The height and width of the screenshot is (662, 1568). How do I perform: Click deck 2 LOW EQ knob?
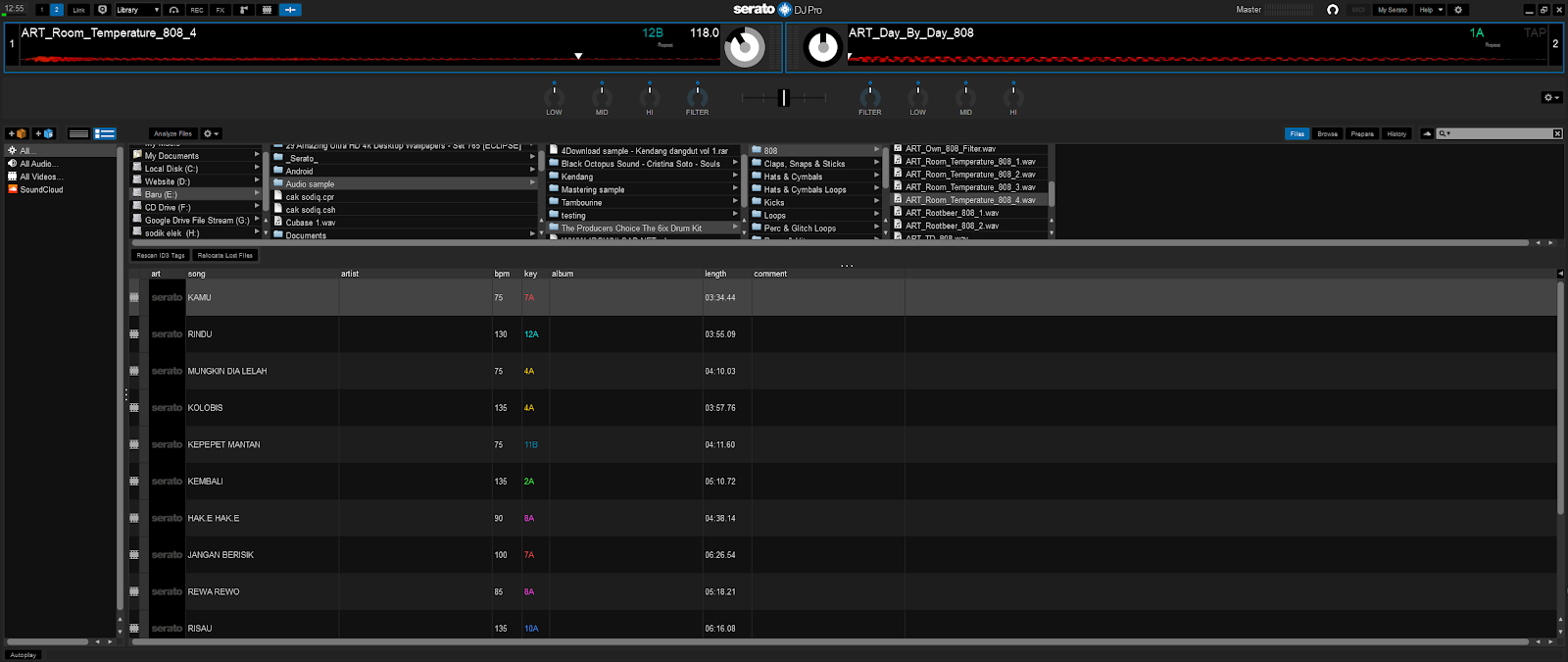(x=917, y=97)
